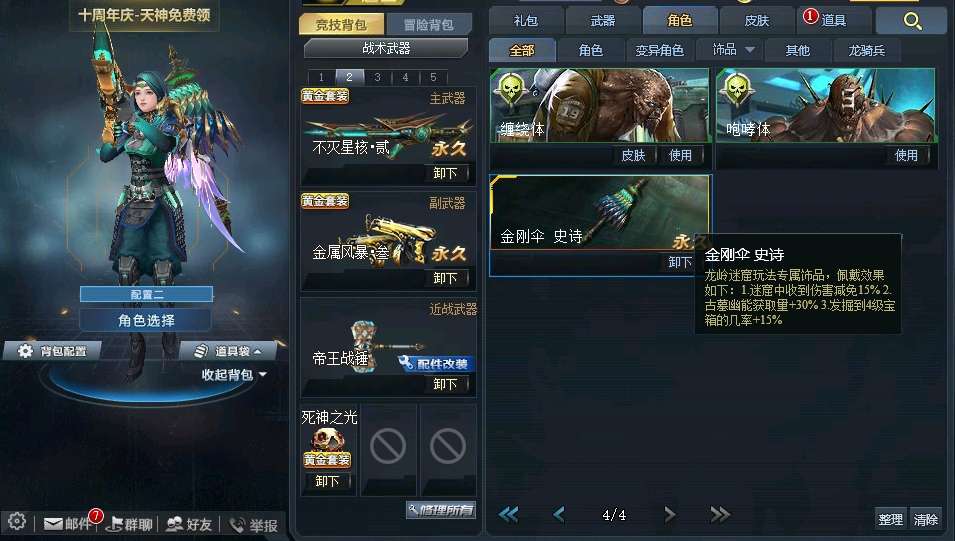The height and width of the screenshot is (541, 955).
Task: Jump to last page with double-right arrow
Action: point(719,515)
